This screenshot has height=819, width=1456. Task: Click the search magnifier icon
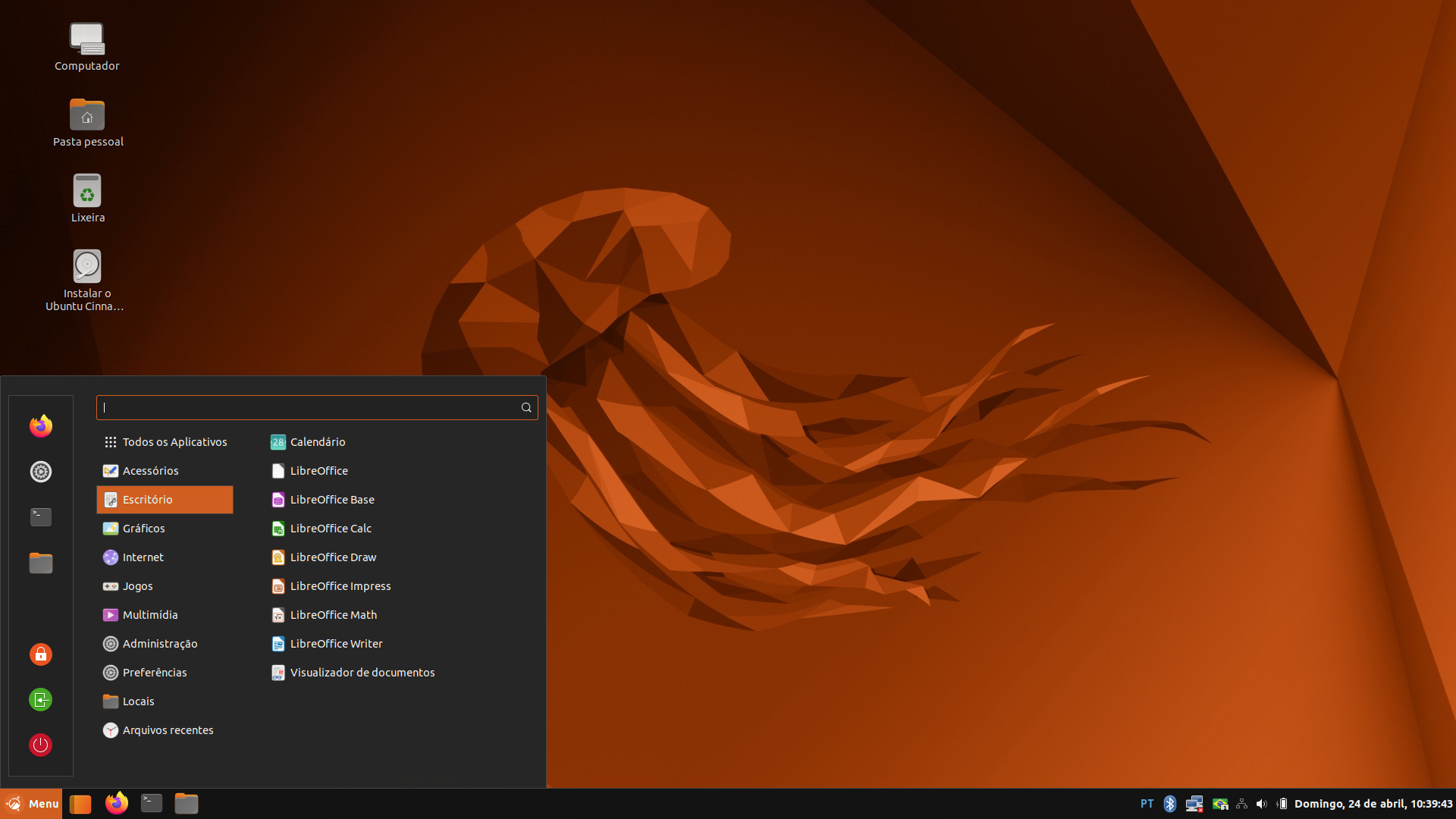click(526, 408)
